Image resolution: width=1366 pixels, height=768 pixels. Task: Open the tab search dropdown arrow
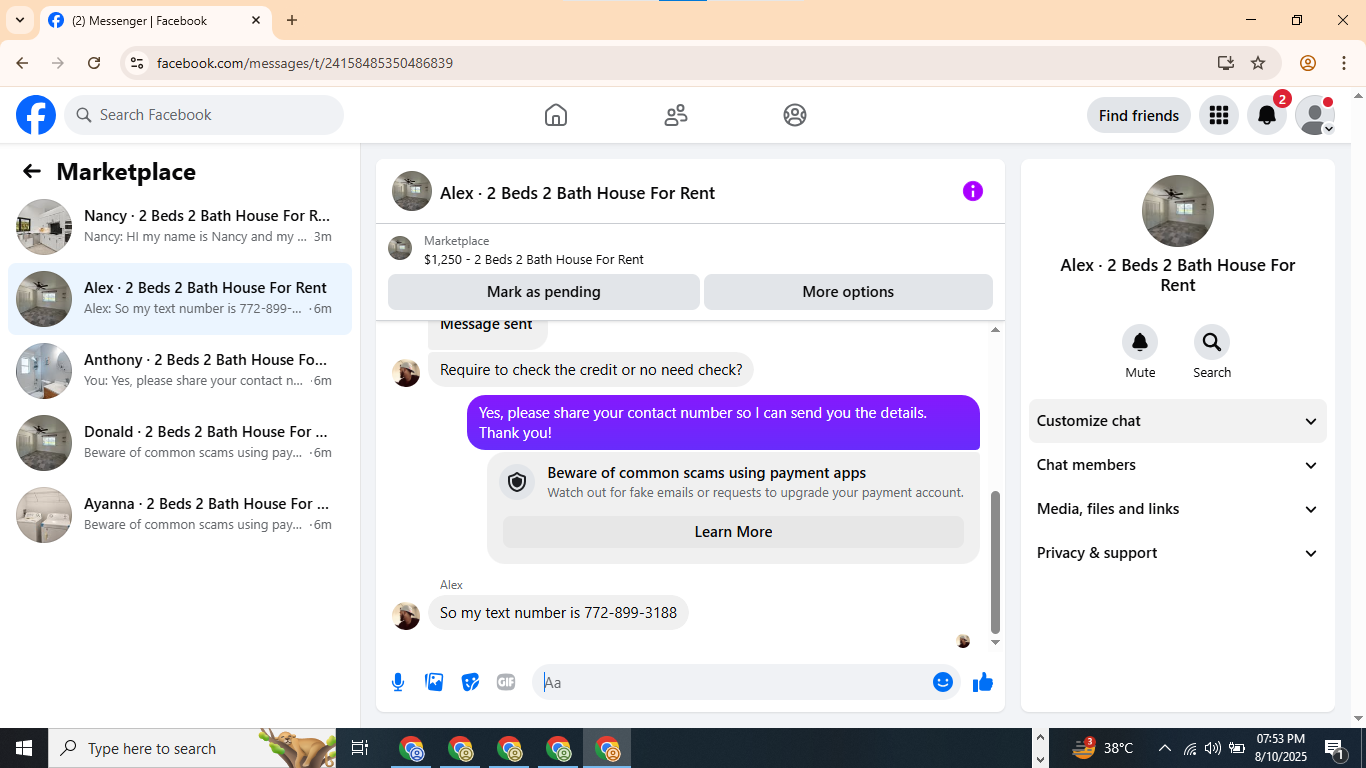19,20
